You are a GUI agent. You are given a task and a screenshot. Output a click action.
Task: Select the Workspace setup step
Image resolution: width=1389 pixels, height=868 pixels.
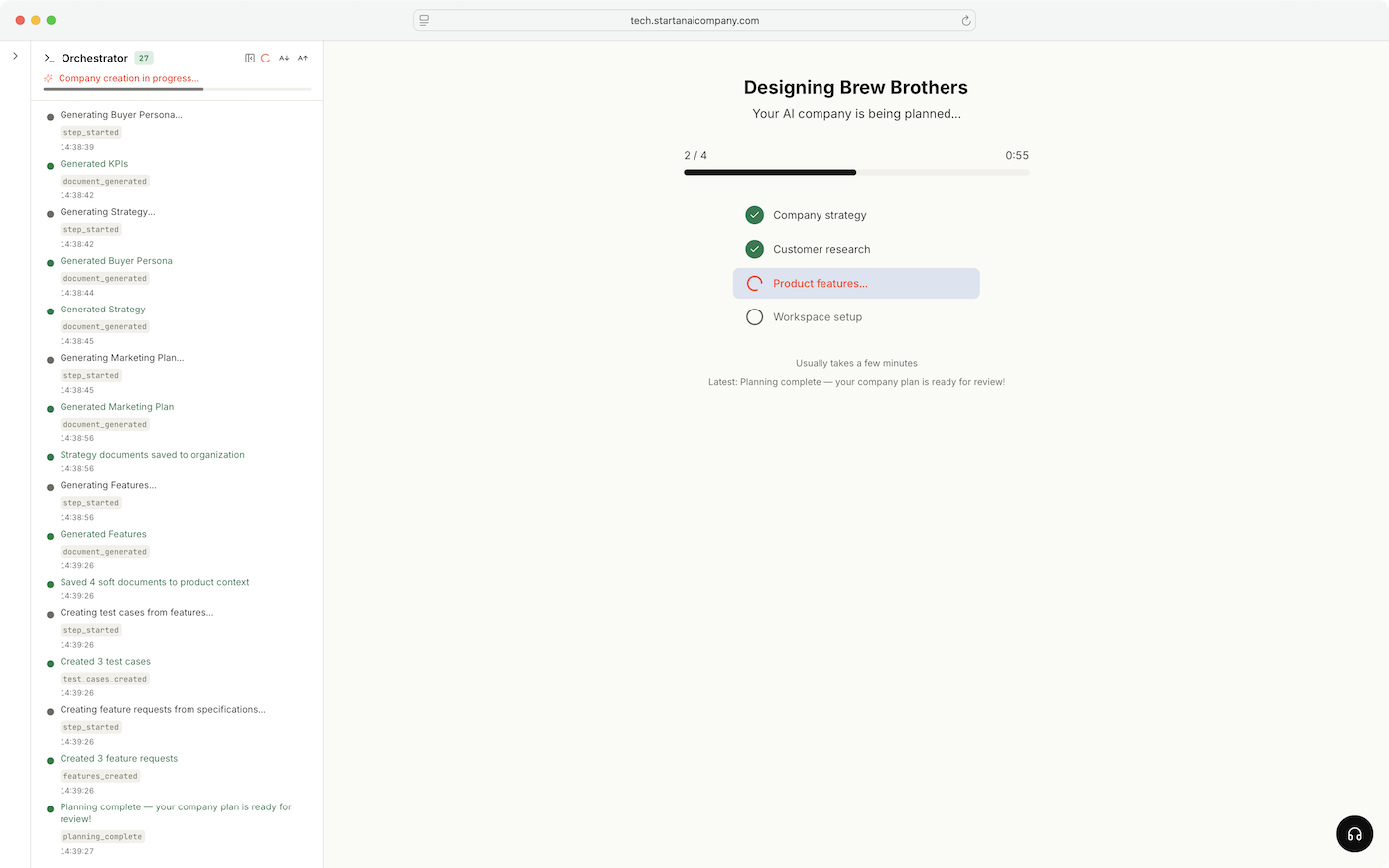tap(856, 317)
